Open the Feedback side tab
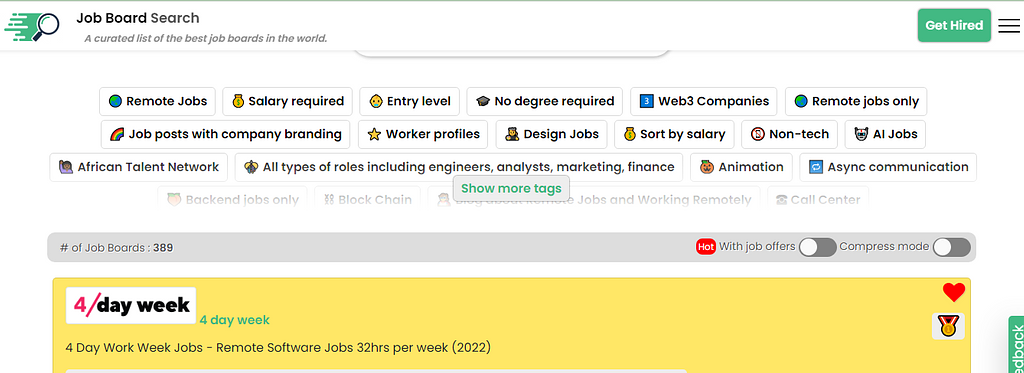The image size is (1024, 373). tap(1016, 345)
